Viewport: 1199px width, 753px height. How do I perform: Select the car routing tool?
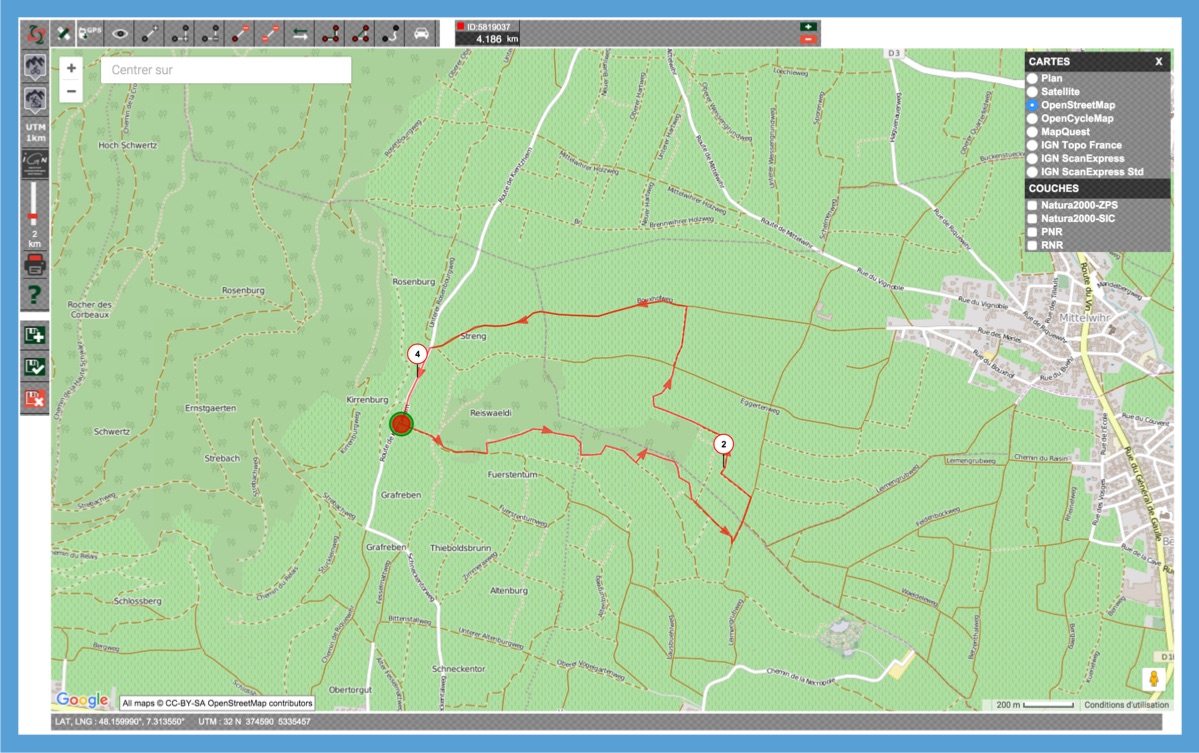tap(421, 31)
